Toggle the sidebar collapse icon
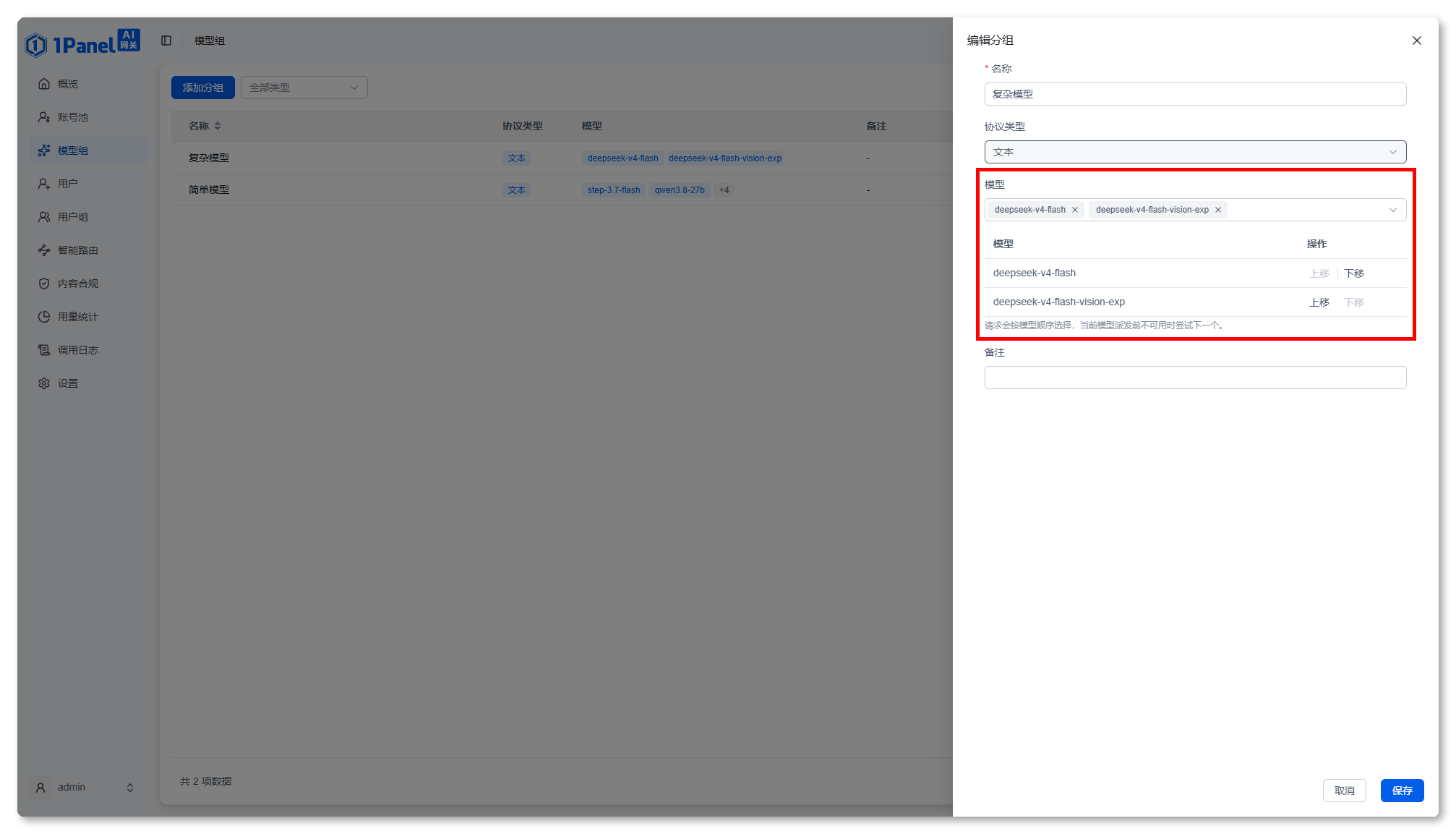Viewport: 1456px width, 834px height. pos(166,41)
